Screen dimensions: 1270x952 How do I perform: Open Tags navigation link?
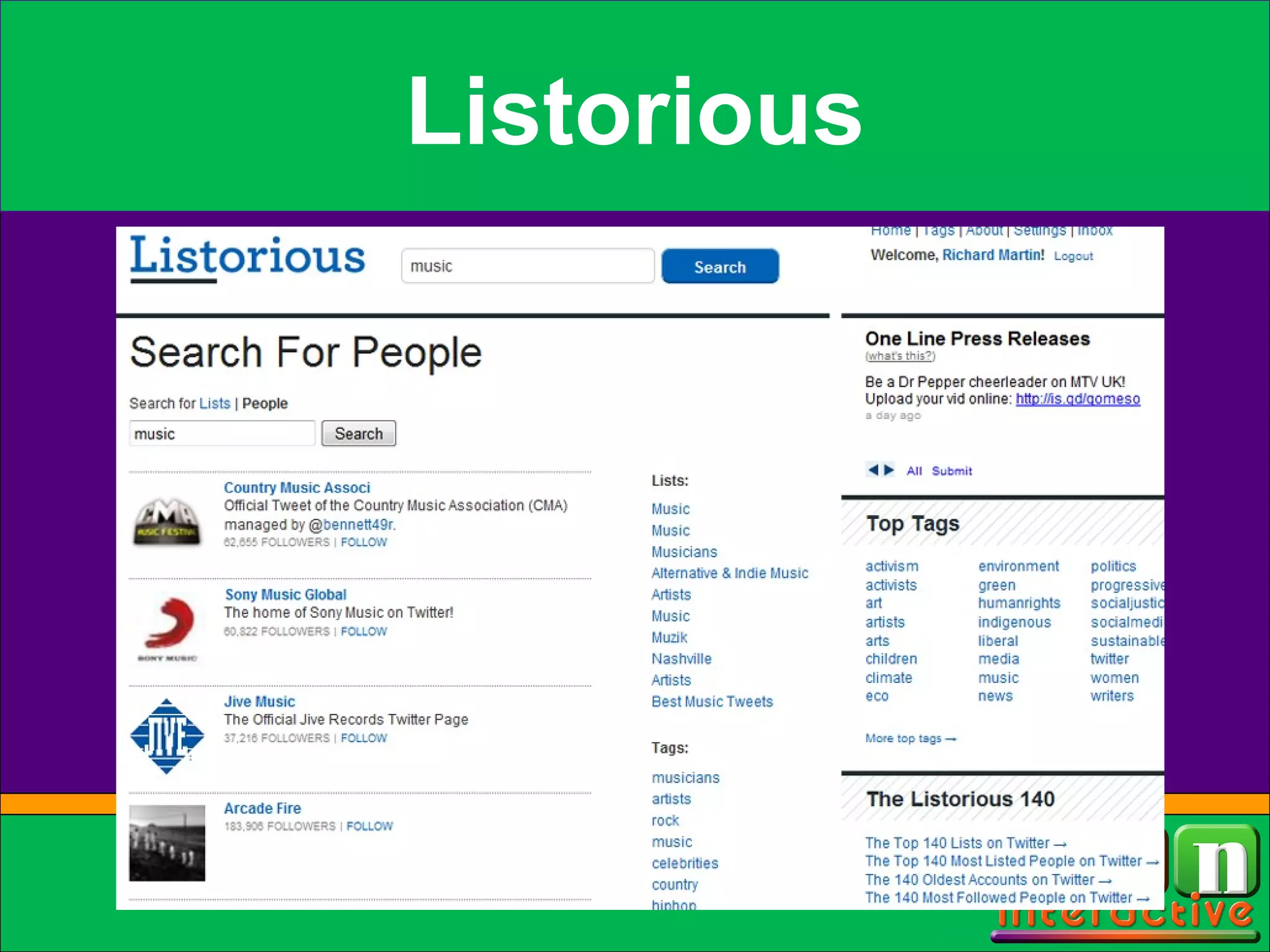[938, 231]
